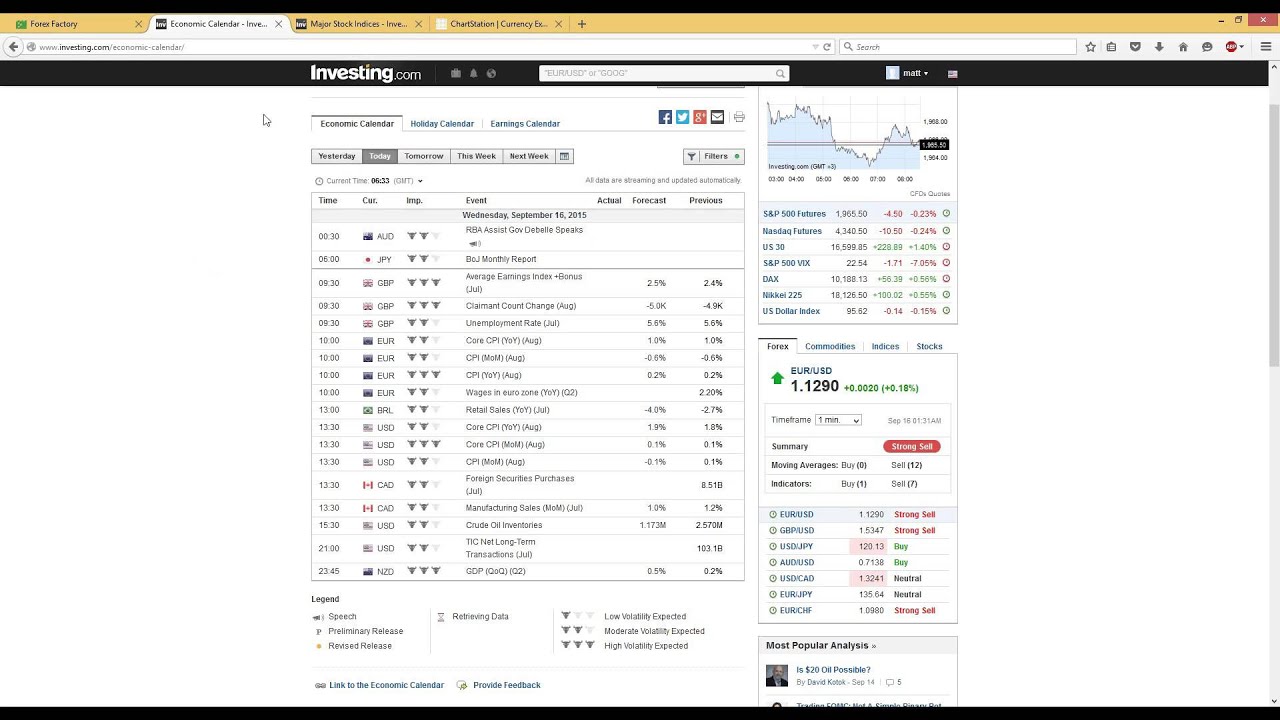Open the browser hamburger menu
The image size is (1280, 720).
1266,47
